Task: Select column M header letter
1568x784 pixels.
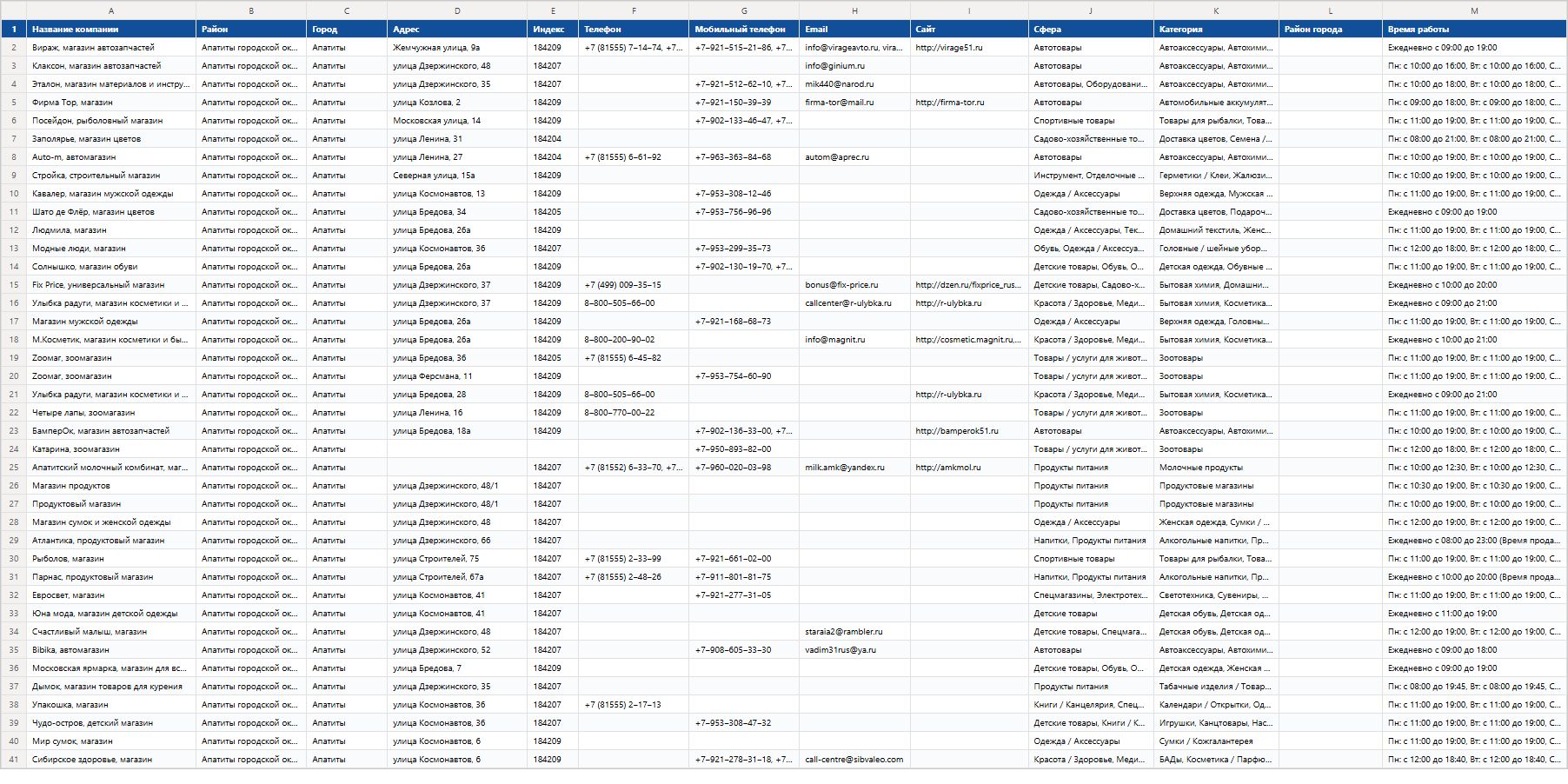Action: point(1474,10)
